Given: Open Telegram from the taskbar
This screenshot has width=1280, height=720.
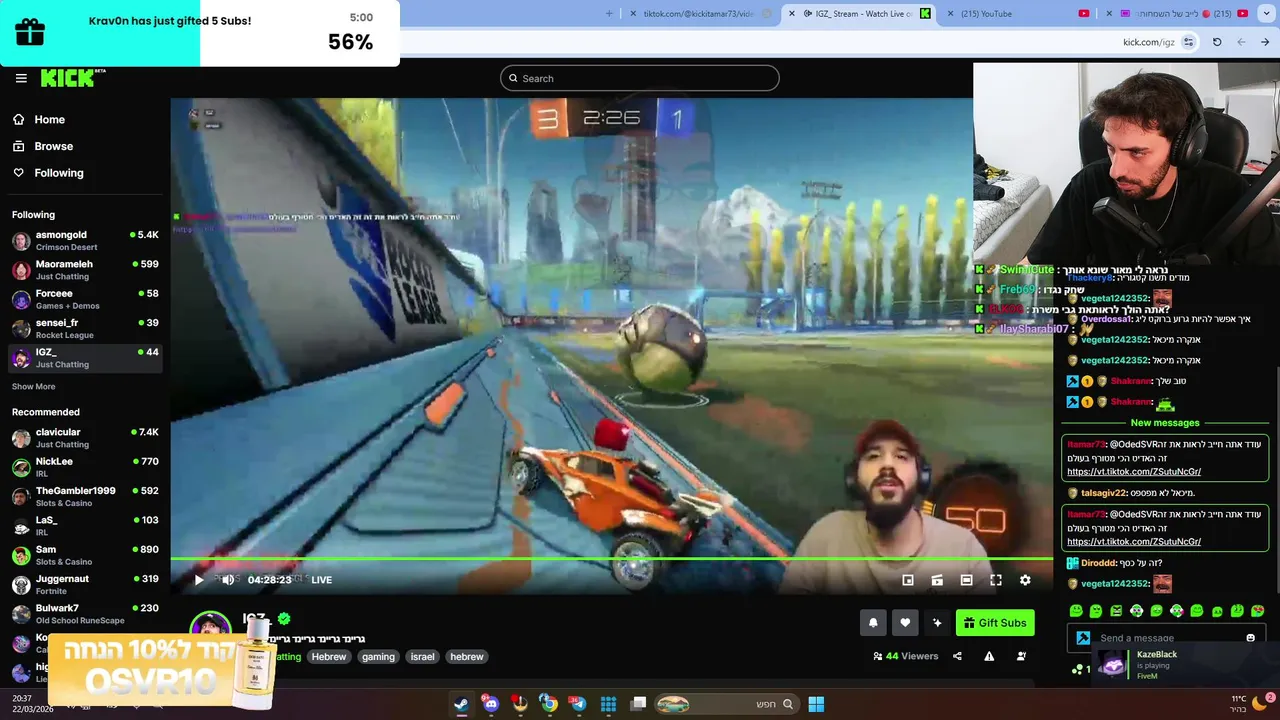Looking at the screenshot, I should point(578,704).
